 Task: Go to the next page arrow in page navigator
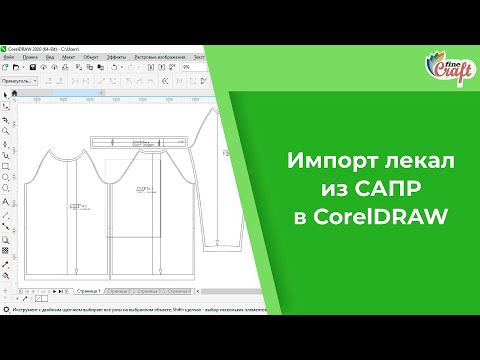click(55, 291)
